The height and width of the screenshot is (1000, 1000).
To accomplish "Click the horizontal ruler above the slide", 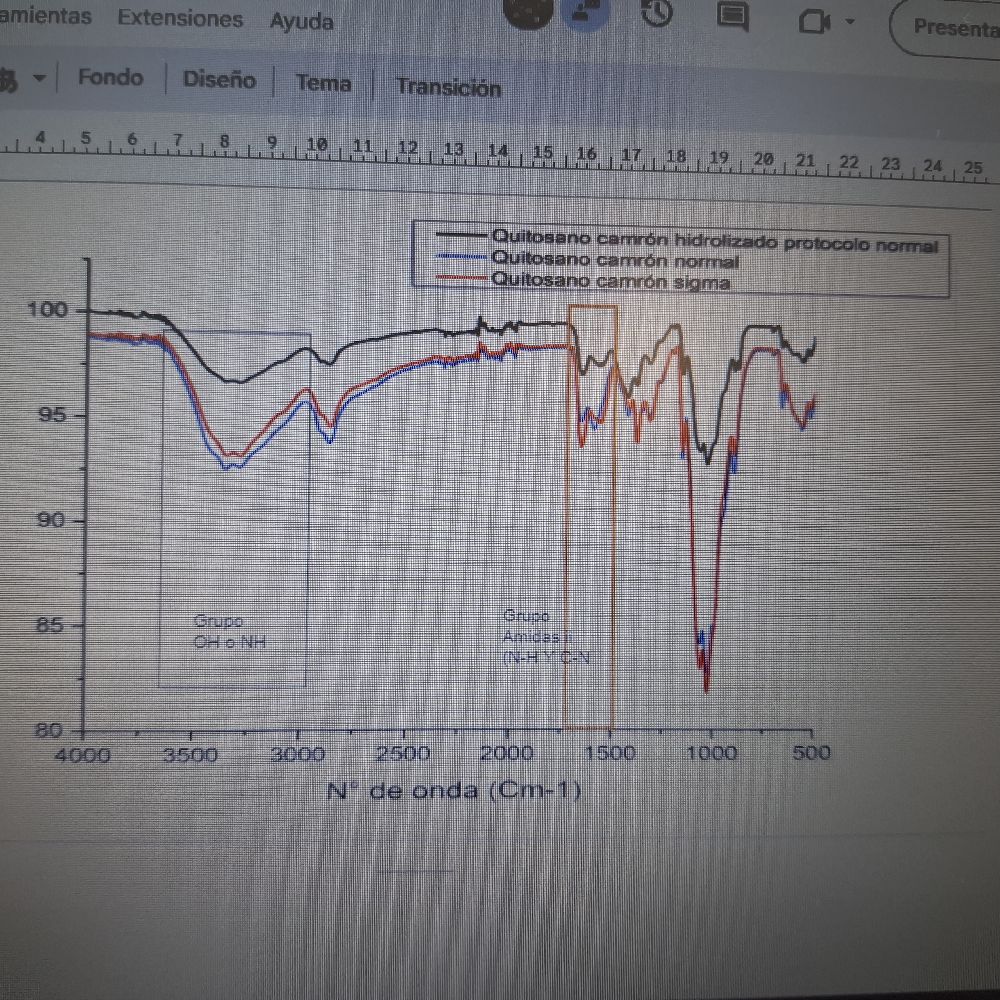I will (x=500, y=152).
